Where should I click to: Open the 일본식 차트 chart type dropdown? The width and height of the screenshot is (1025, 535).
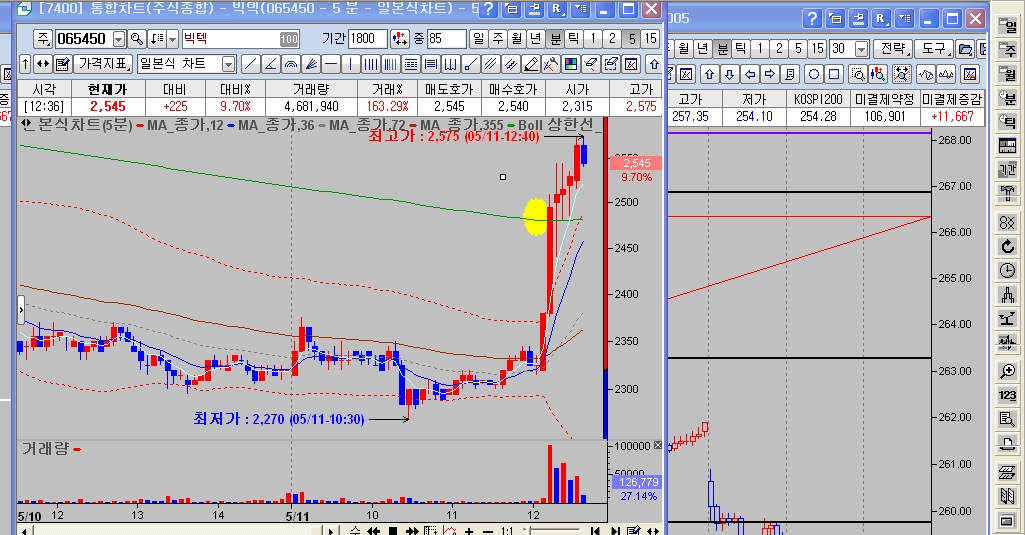tap(229, 64)
